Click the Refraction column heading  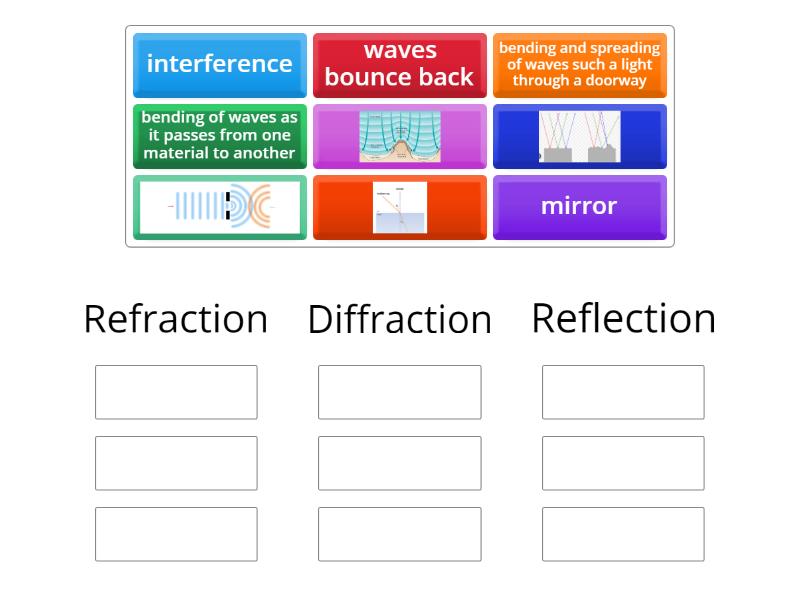tap(176, 318)
